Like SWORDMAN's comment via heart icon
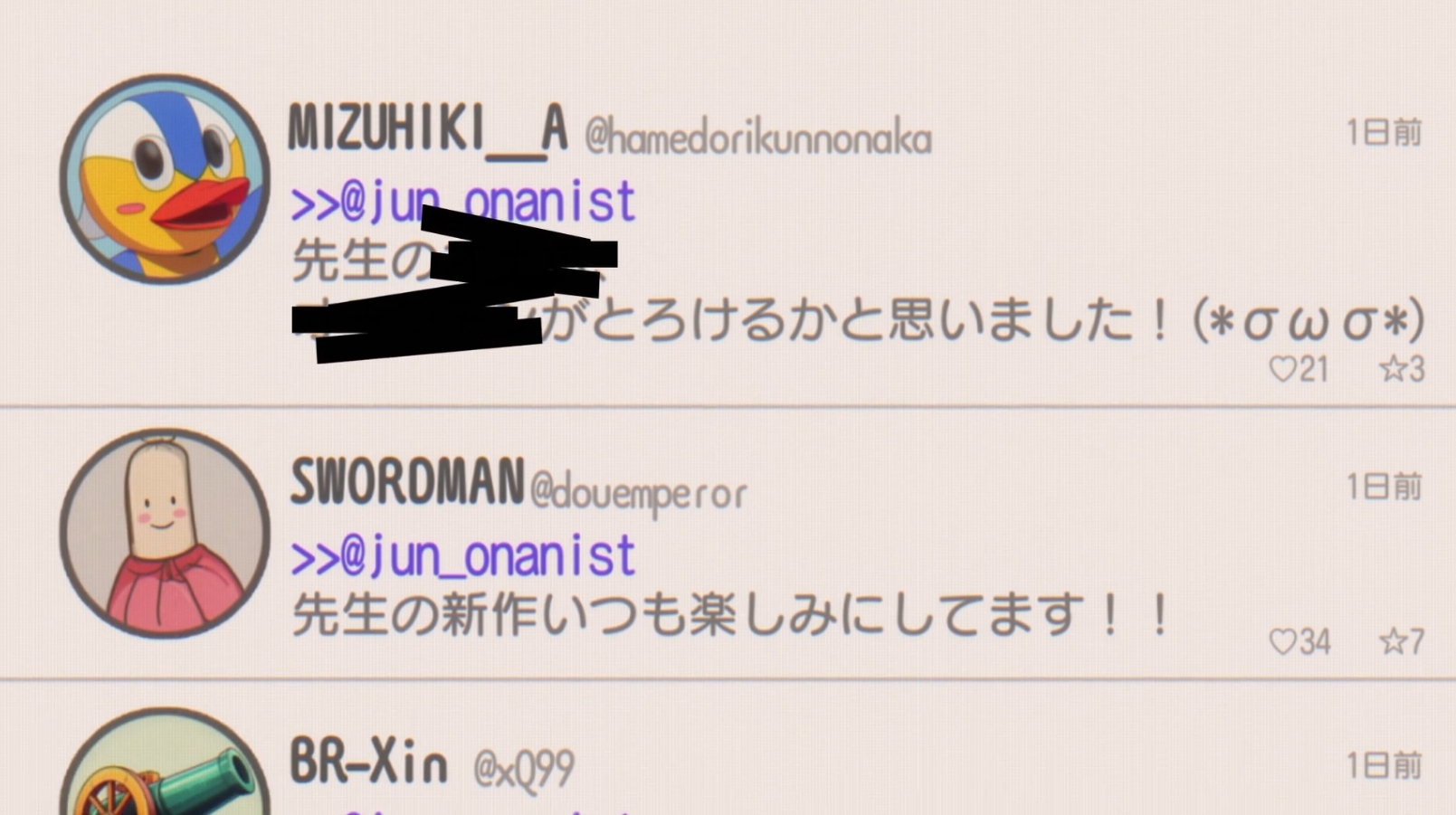The height and width of the screenshot is (815, 1456). click(1283, 642)
